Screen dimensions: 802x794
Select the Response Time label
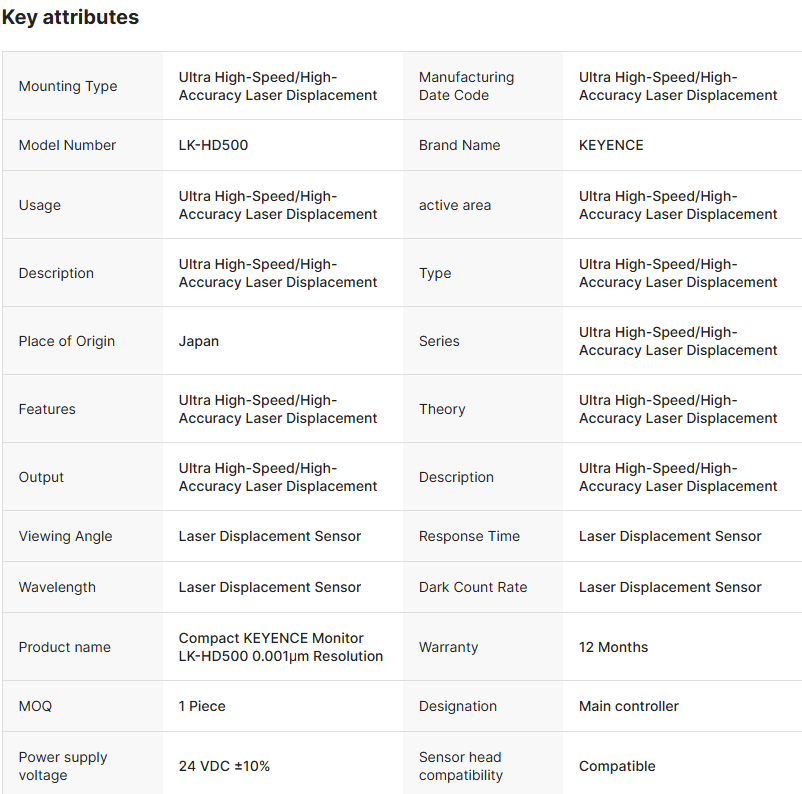(469, 536)
